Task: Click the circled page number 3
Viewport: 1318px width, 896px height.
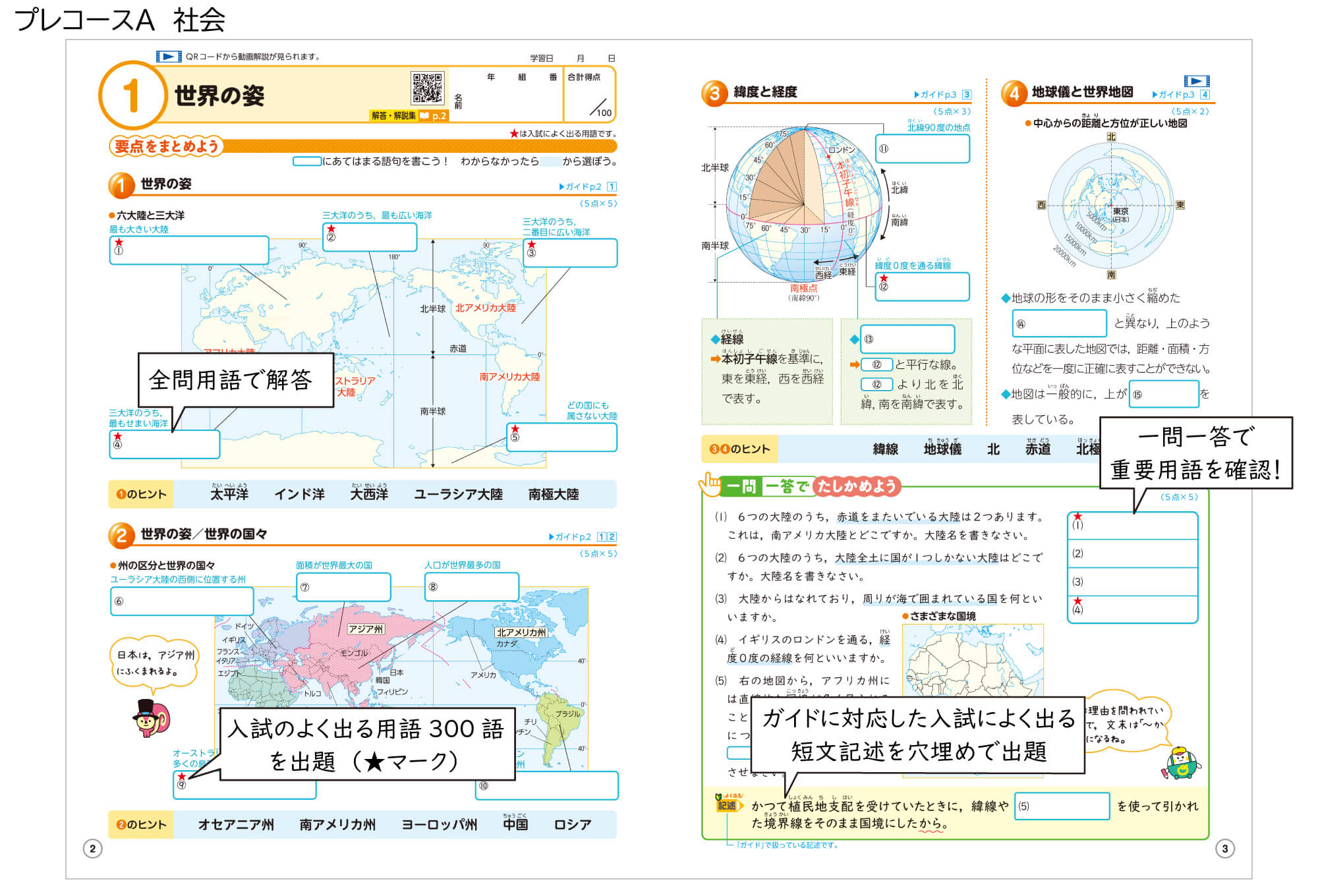Action: 1225,849
